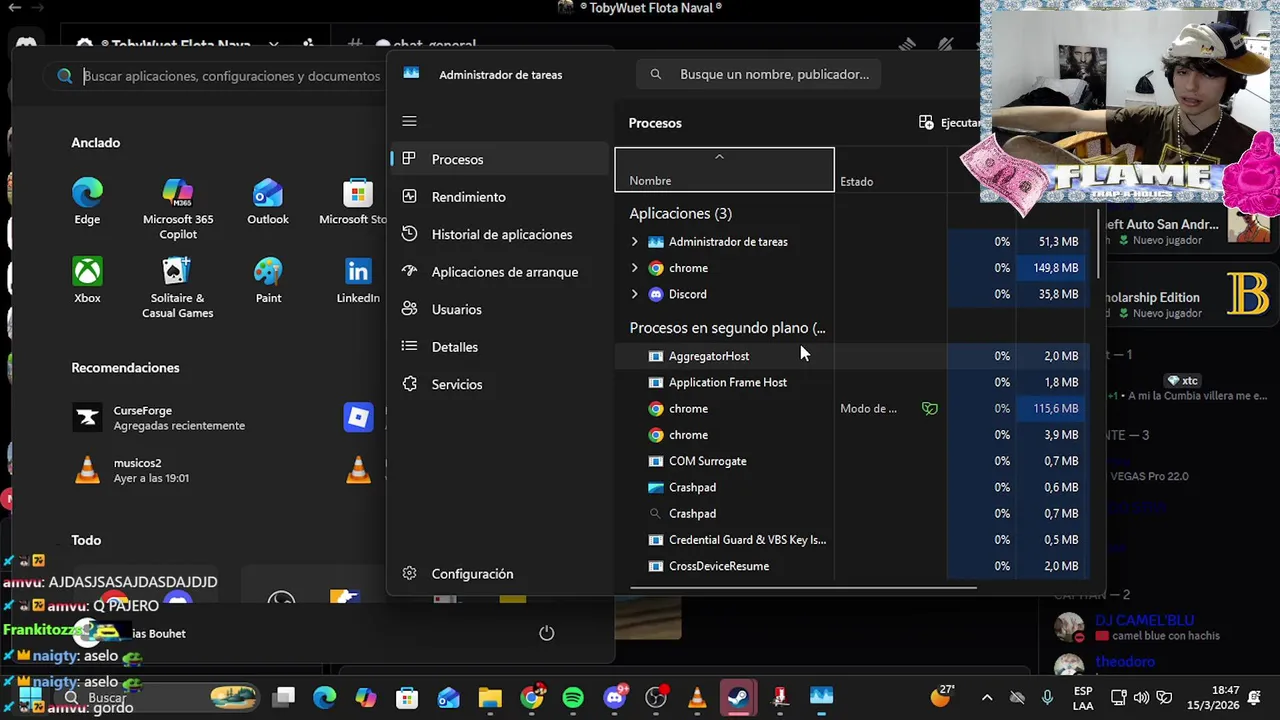The height and width of the screenshot is (720, 1280).
Task: Open Microsoft Store from the taskbar
Action: pos(407,697)
